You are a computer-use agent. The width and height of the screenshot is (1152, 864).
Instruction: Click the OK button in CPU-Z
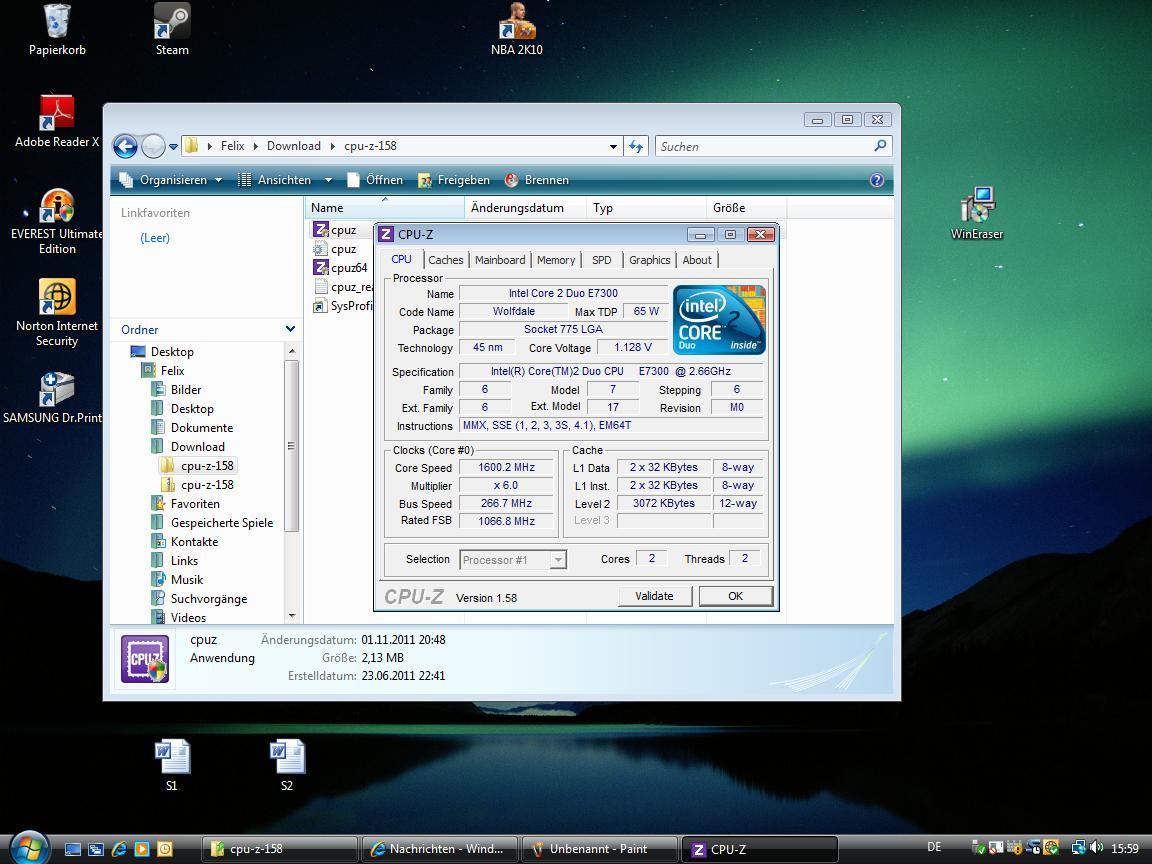(735, 596)
